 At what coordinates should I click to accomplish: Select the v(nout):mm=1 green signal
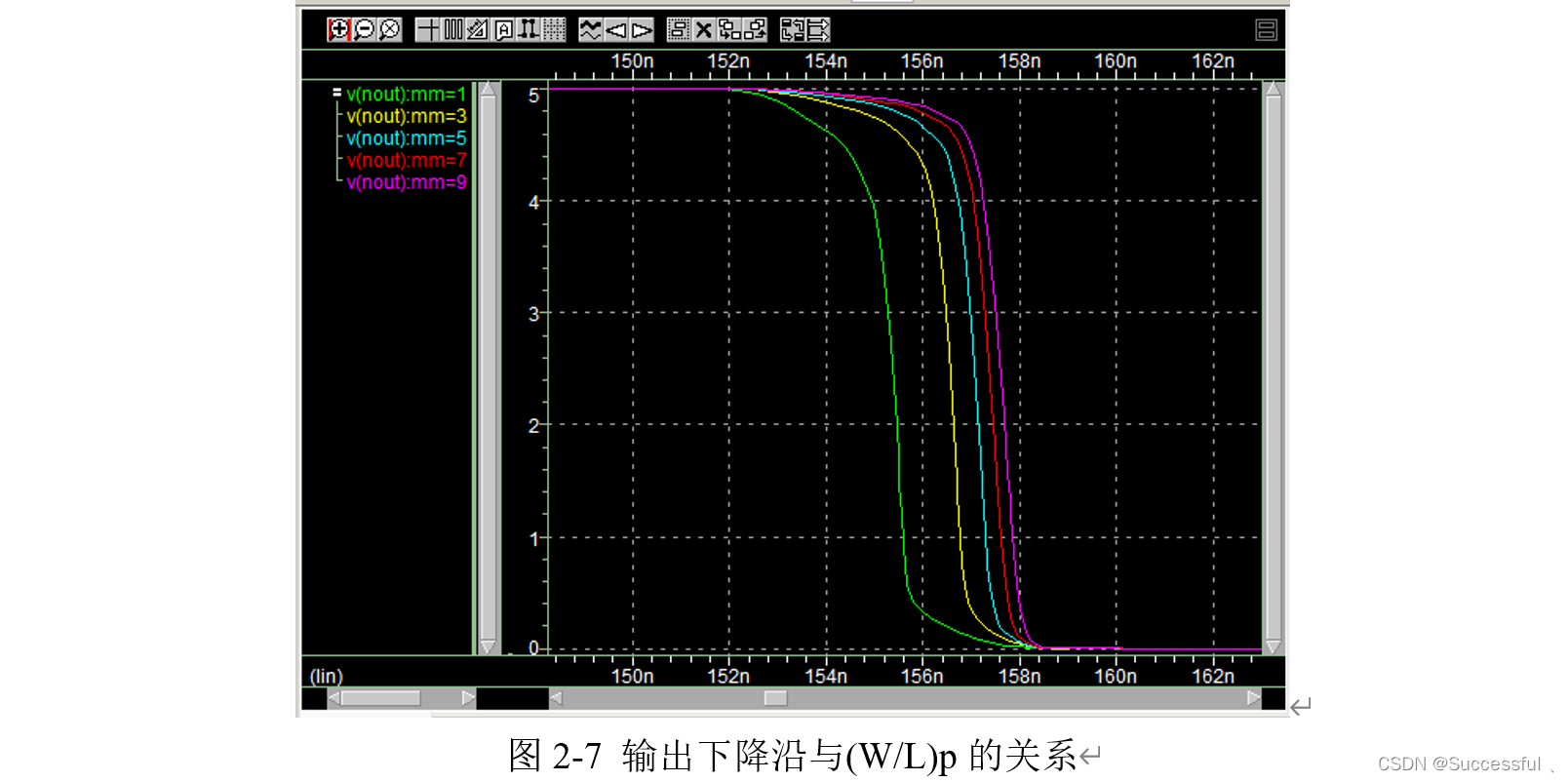coord(407,95)
